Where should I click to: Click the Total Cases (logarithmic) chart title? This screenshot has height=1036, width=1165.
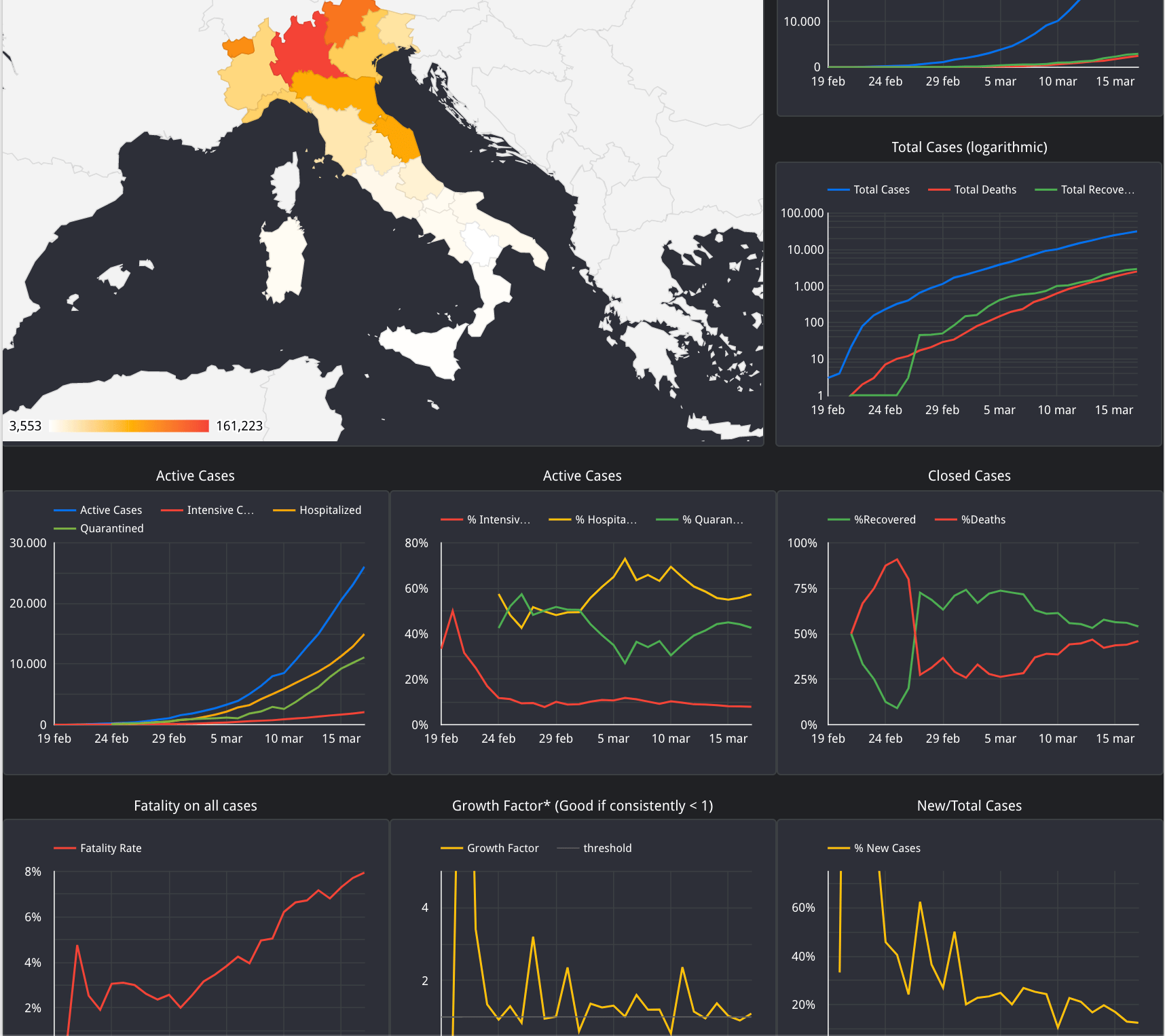click(x=969, y=147)
